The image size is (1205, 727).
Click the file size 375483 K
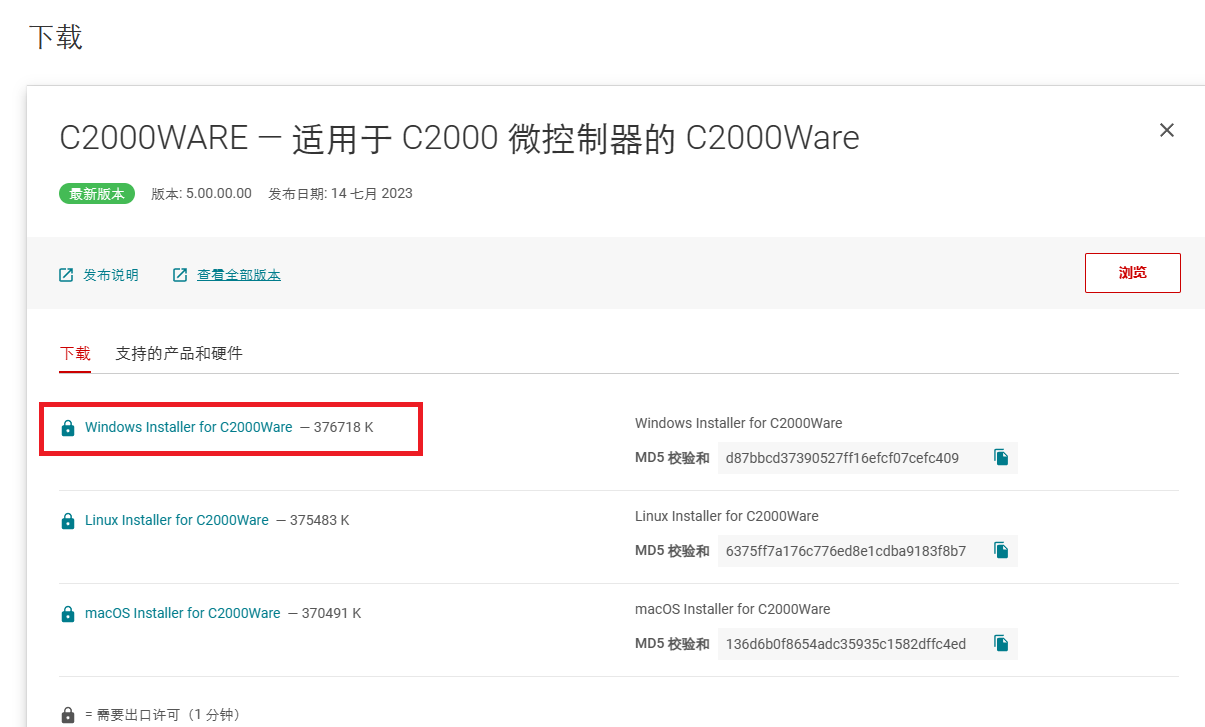coord(319,520)
